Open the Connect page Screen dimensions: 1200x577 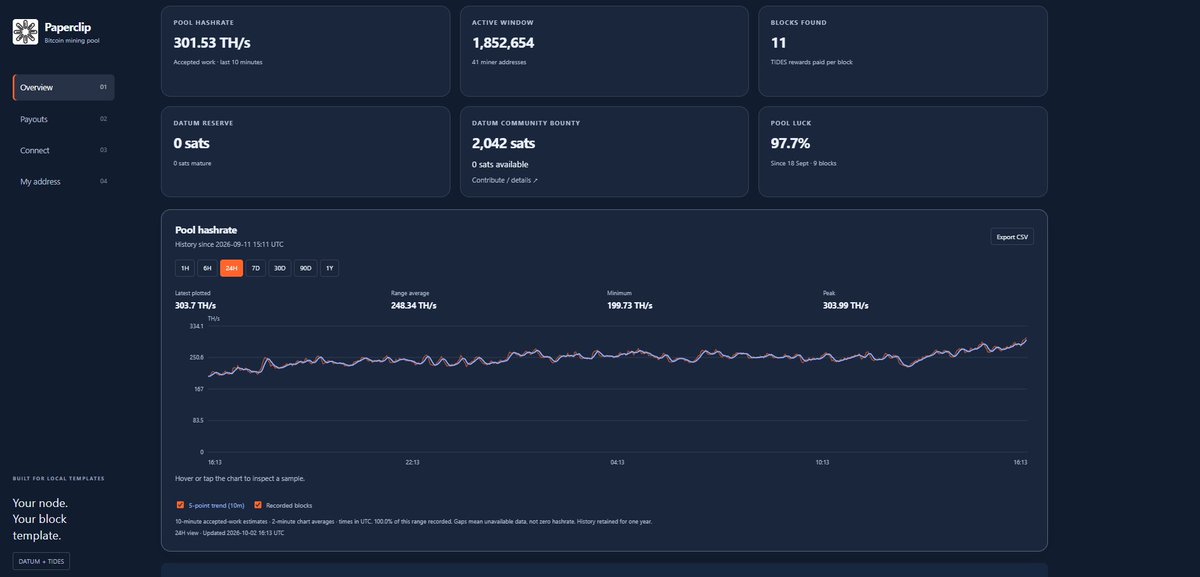pos(63,150)
